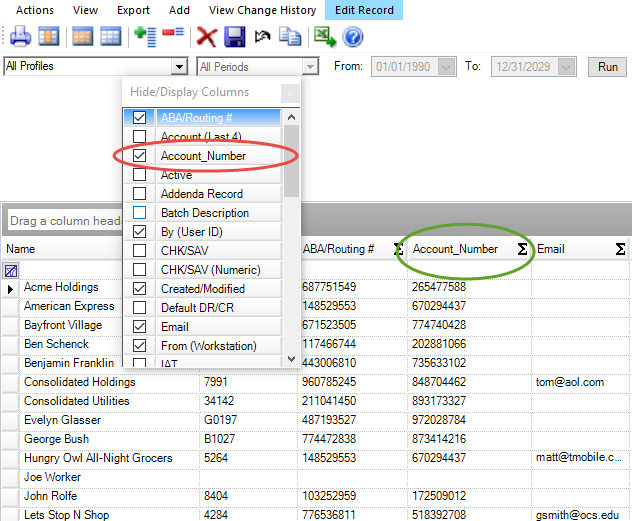Click the Print icon in toolbar
Image resolution: width=632 pixels, height=521 pixels.
coord(20,38)
